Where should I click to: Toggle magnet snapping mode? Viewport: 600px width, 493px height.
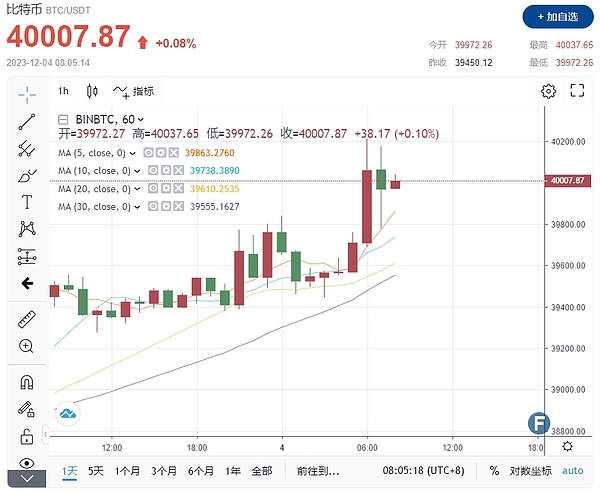(27, 383)
